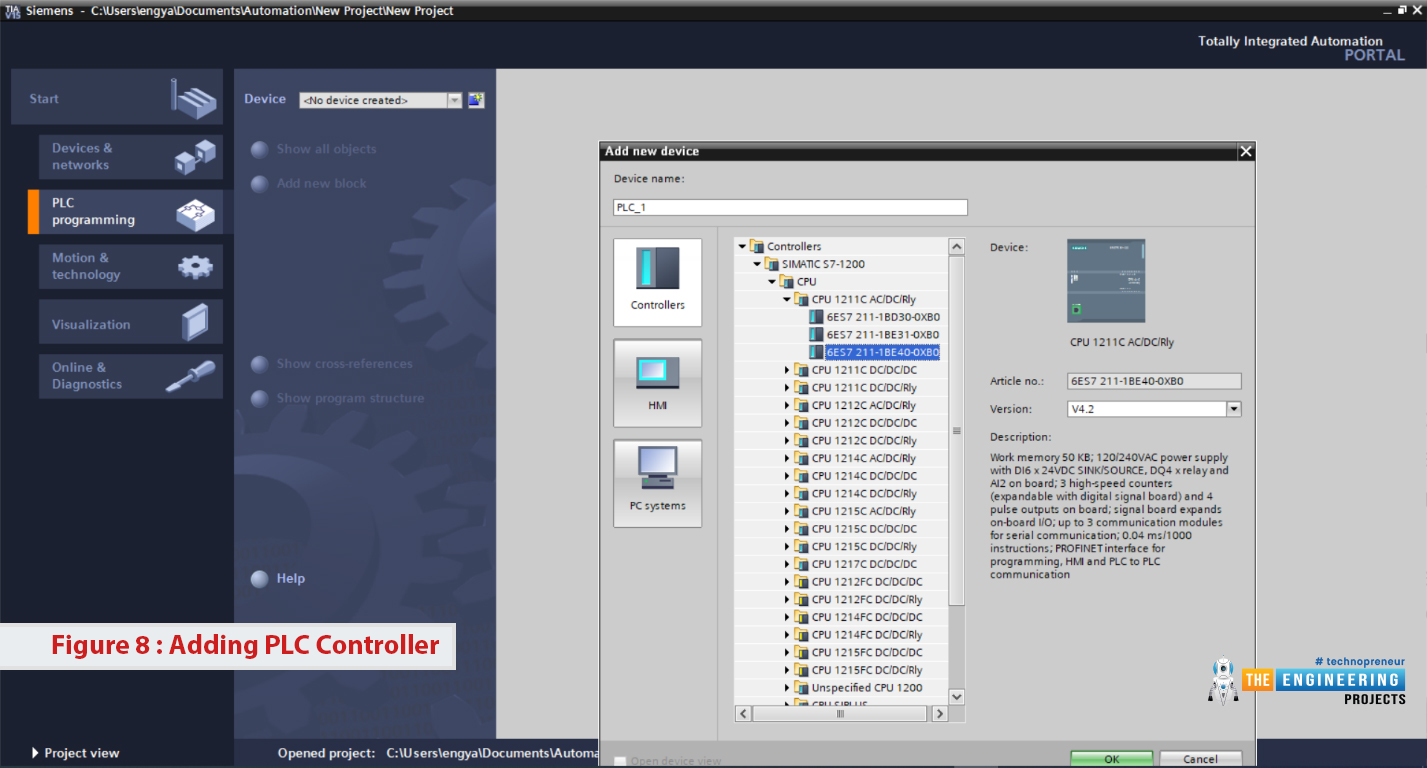Click the PLC programming block icon
The image size is (1427, 768).
pyautogui.click(x=195, y=212)
